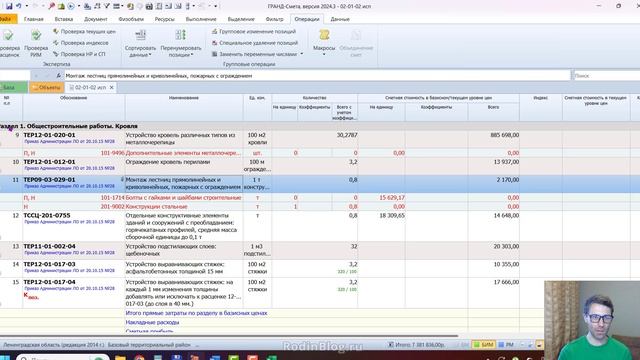Click Итого прямые затраты по разделу link
The image size is (640, 360).
tap(196, 313)
